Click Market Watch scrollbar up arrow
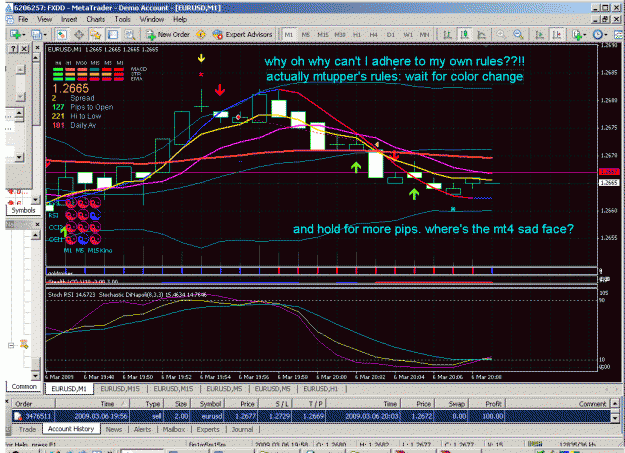Image resolution: width=625 pixels, height=453 pixels. point(35,58)
